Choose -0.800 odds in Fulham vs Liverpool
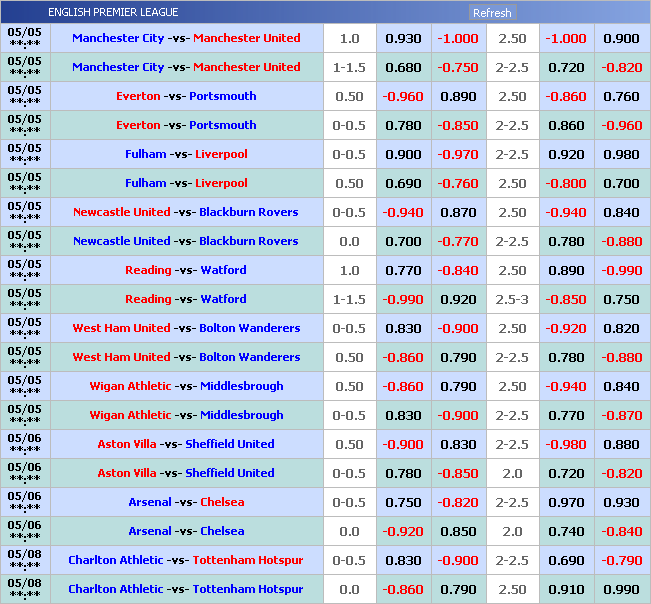Screen dimensions: 651x604 click(x=566, y=183)
